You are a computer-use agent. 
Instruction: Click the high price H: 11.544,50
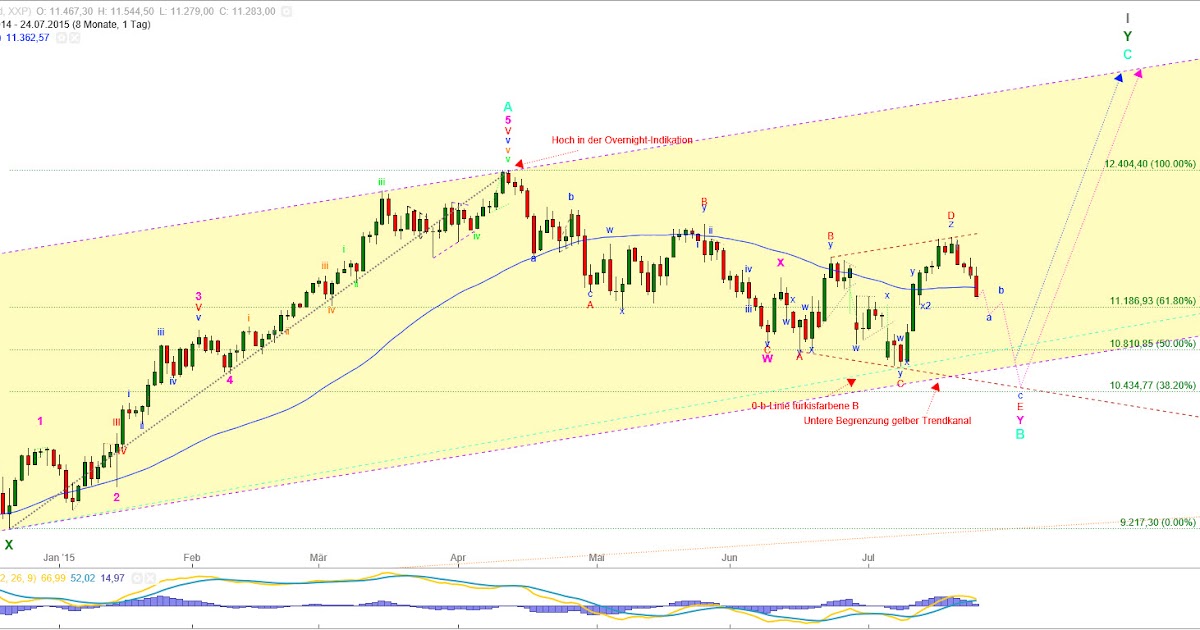126,11
